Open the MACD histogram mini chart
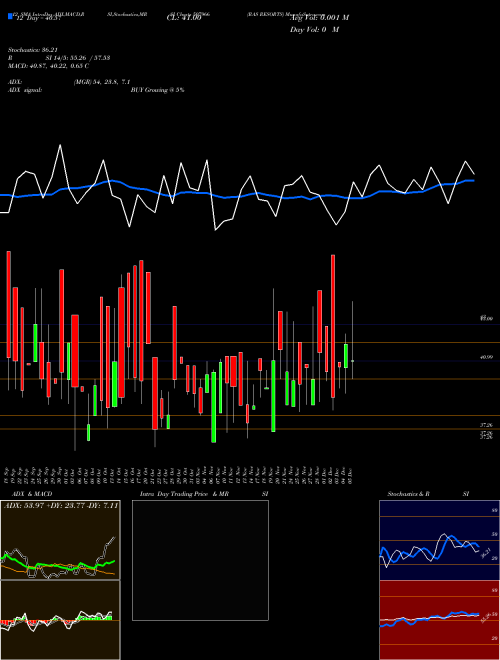This screenshot has height=660, width=500. 60,620
